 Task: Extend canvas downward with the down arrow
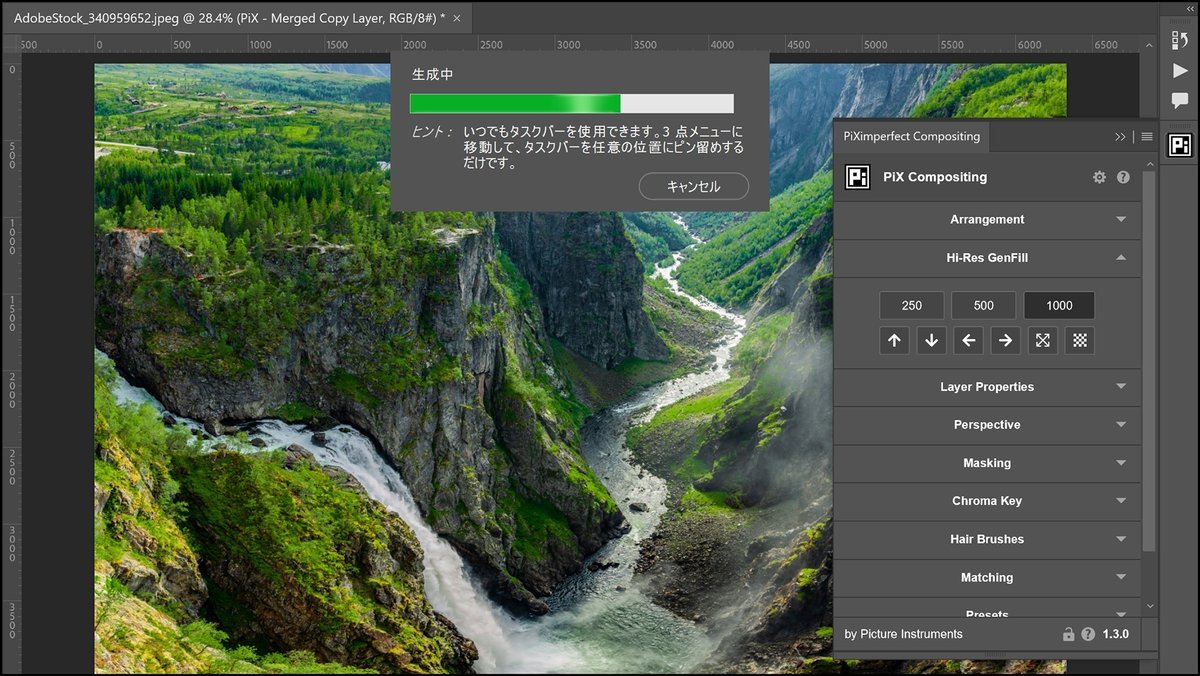931,340
